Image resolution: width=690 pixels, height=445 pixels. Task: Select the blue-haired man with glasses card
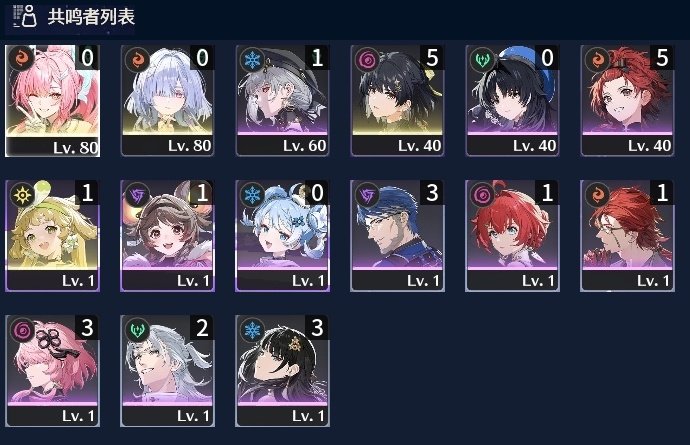pyautogui.click(x=397, y=236)
